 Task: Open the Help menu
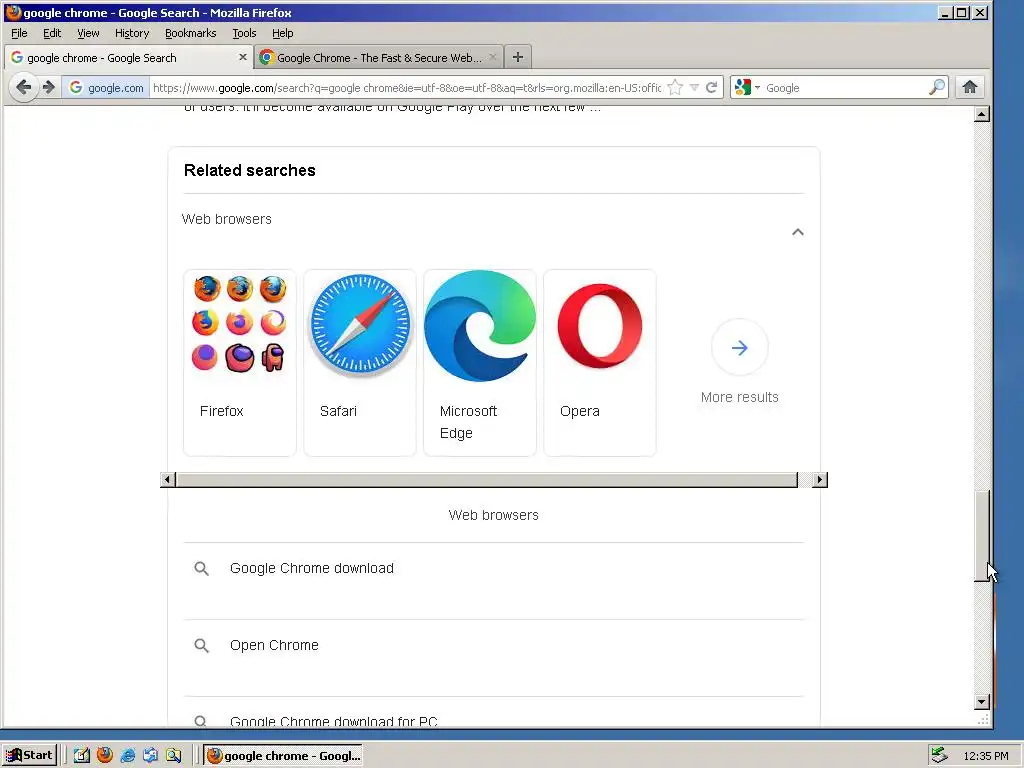[282, 33]
